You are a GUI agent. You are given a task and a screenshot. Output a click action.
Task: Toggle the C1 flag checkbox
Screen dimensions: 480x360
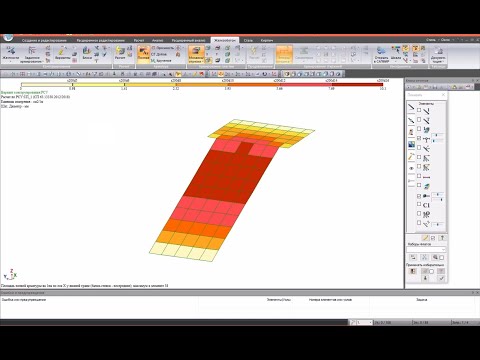(x=419, y=205)
